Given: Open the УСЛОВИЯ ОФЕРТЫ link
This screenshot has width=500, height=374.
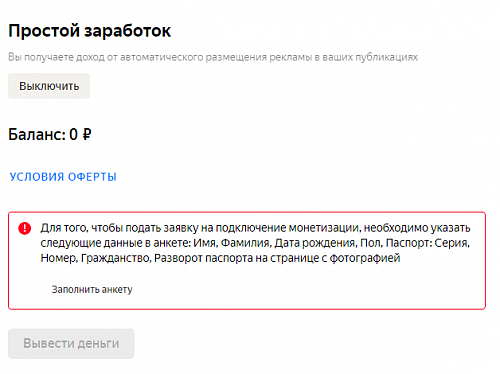Looking at the screenshot, I should [63, 177].
